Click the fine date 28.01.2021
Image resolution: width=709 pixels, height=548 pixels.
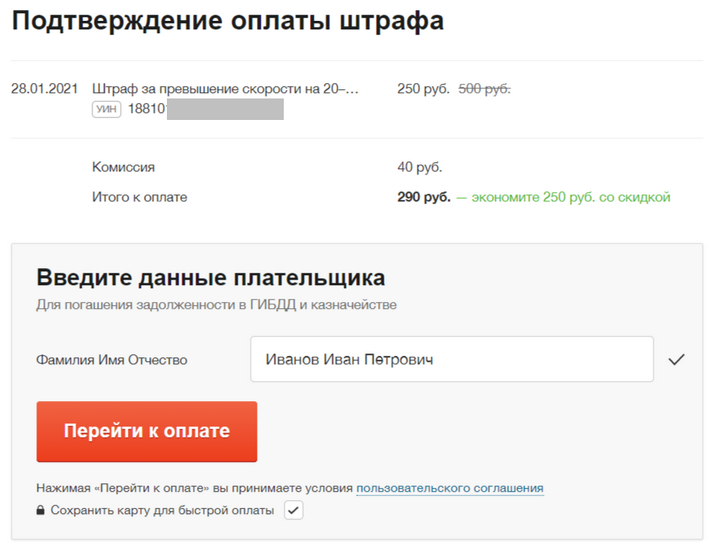pos(44,89)
